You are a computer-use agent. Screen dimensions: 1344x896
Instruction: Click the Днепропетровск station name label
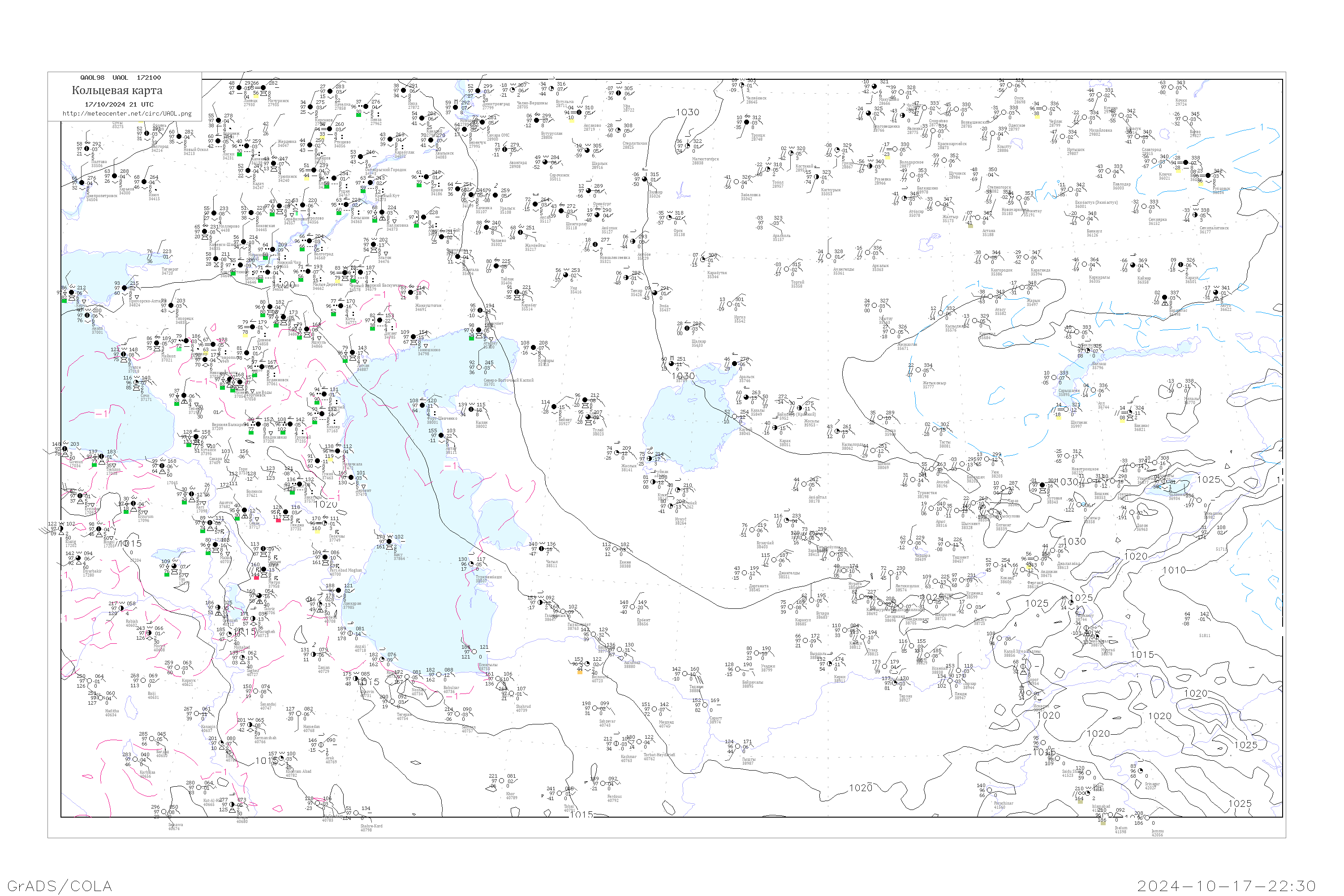coord(101,197)
